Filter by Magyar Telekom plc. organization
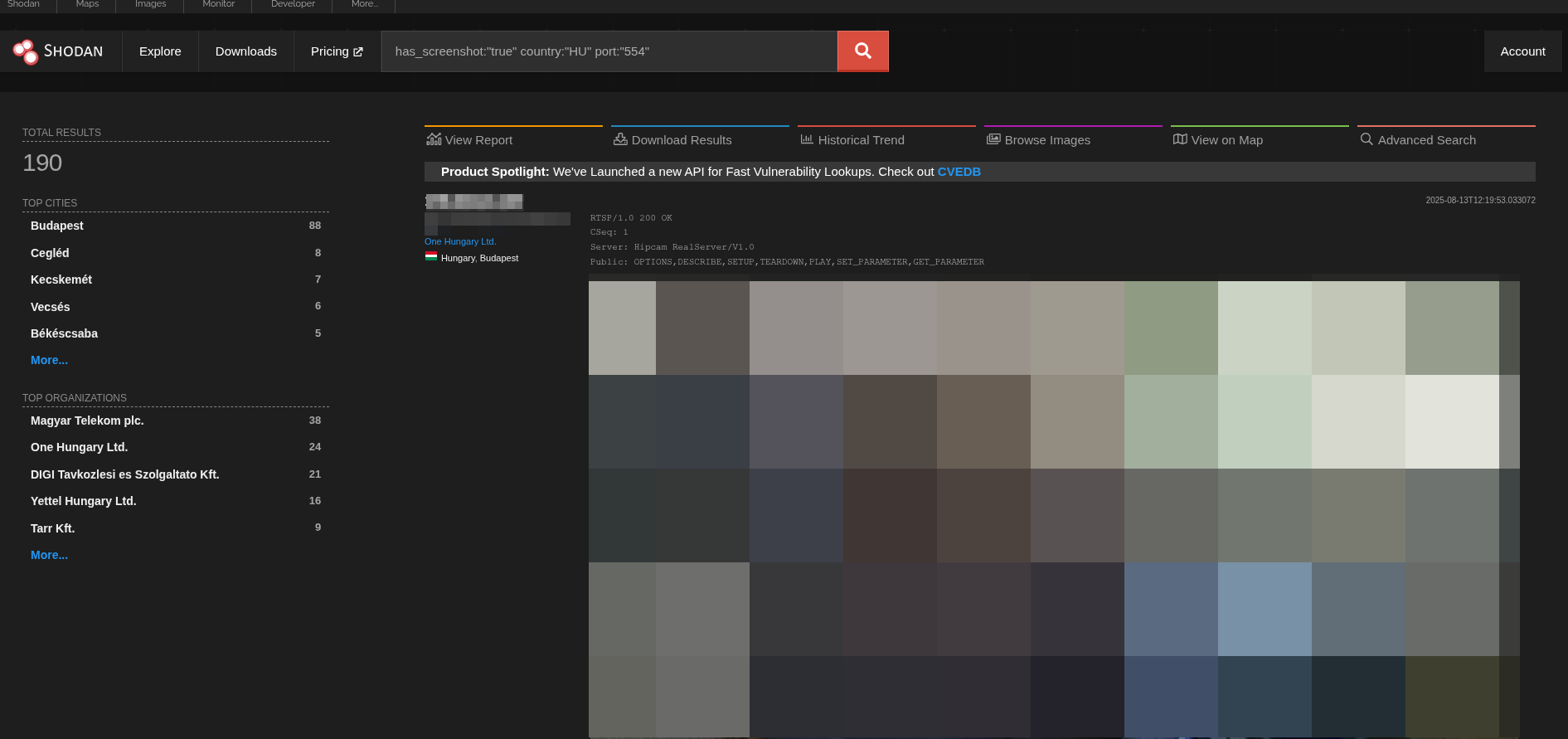Screen dimensions: 1568x739 87,421
